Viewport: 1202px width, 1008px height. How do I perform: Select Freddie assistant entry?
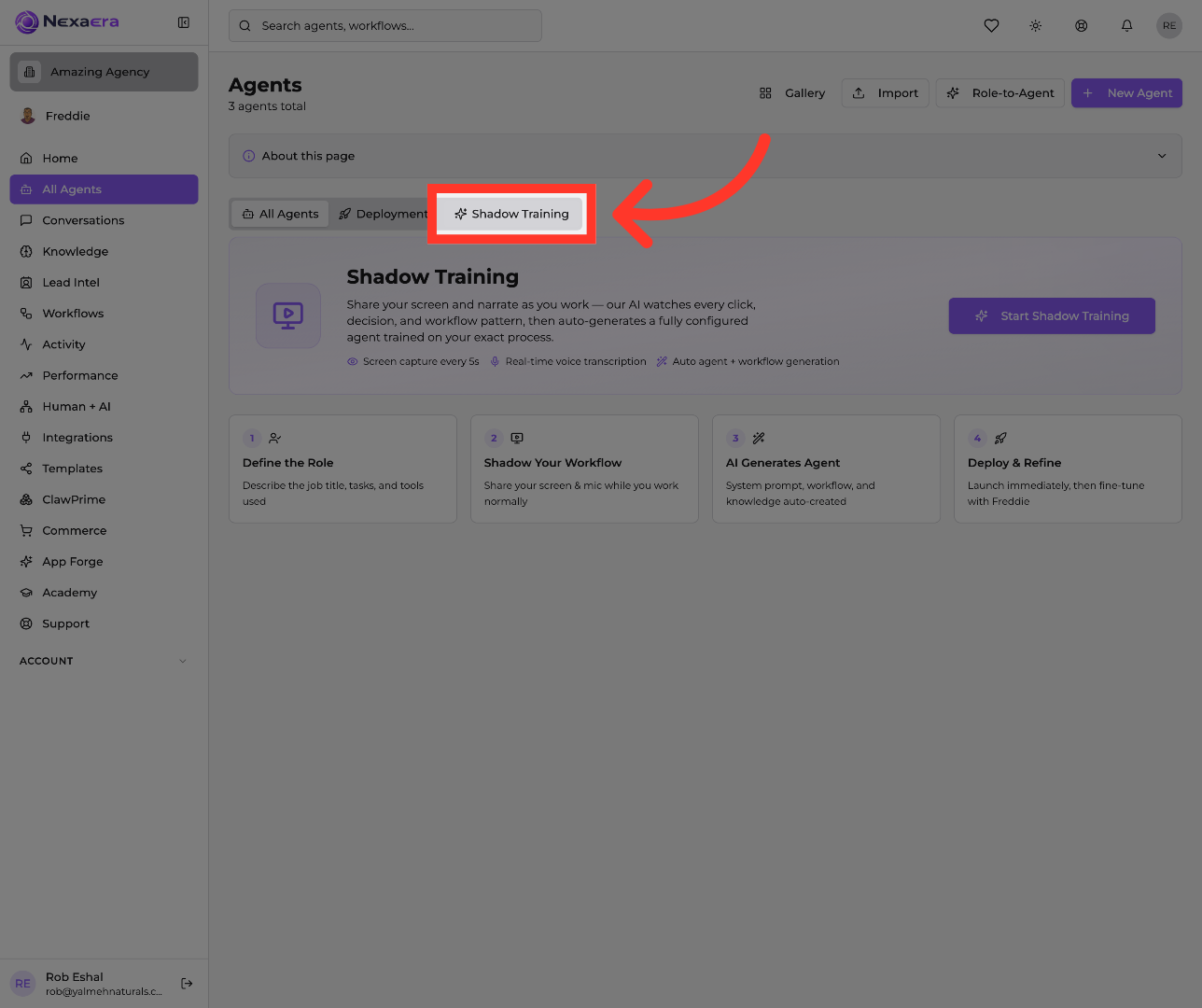click(x=104, y=116)
